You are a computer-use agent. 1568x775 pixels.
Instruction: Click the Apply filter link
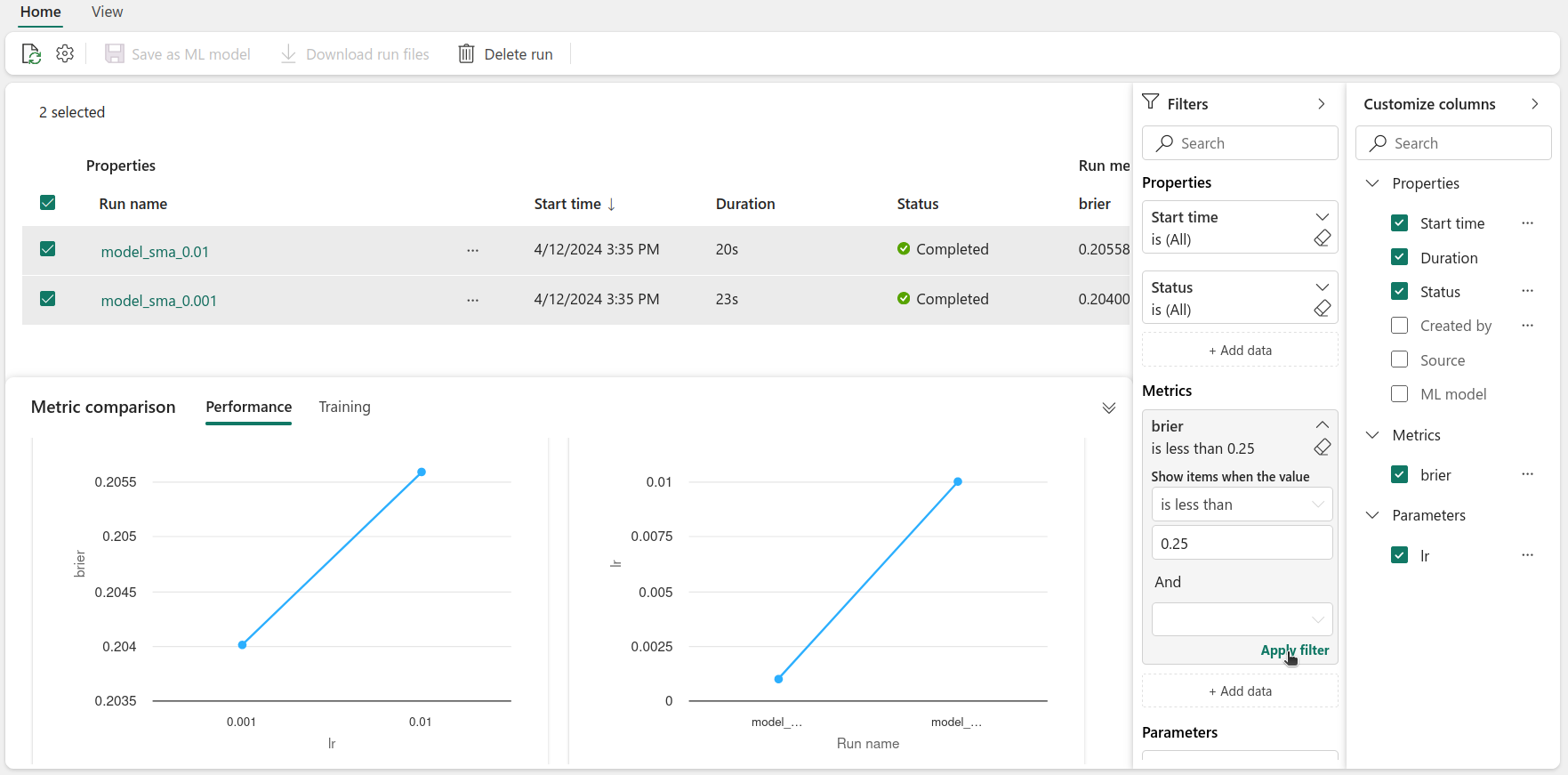[x=1294, y=650]
